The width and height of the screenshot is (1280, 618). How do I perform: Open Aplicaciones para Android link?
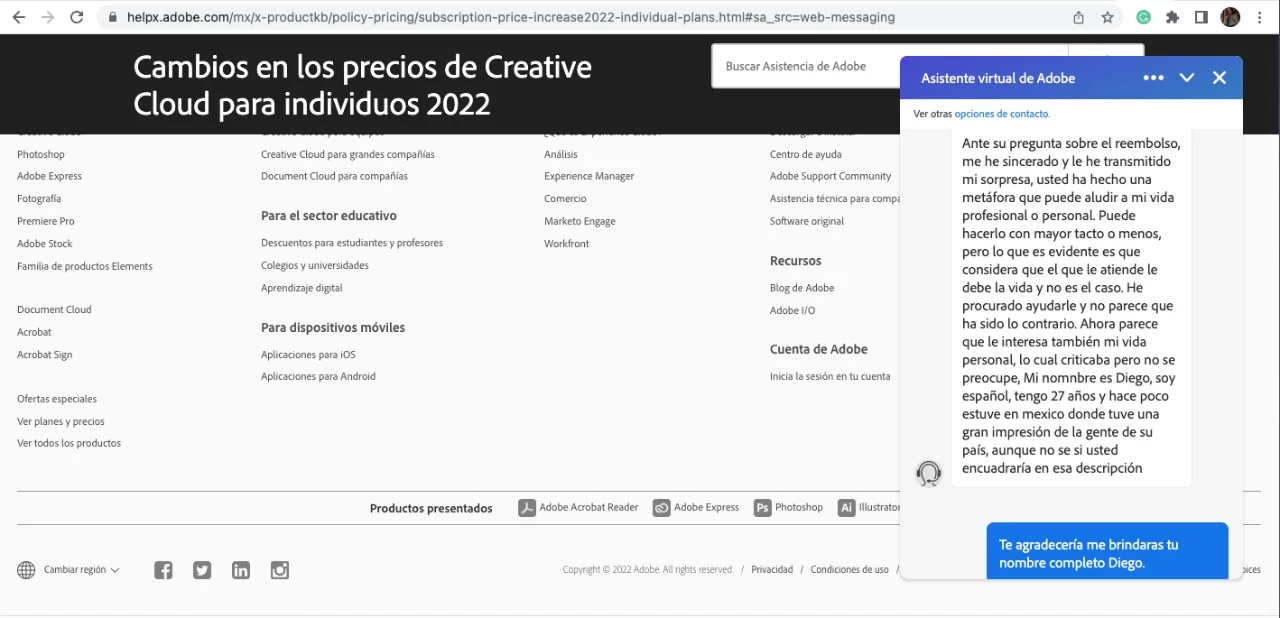point(319,377)
